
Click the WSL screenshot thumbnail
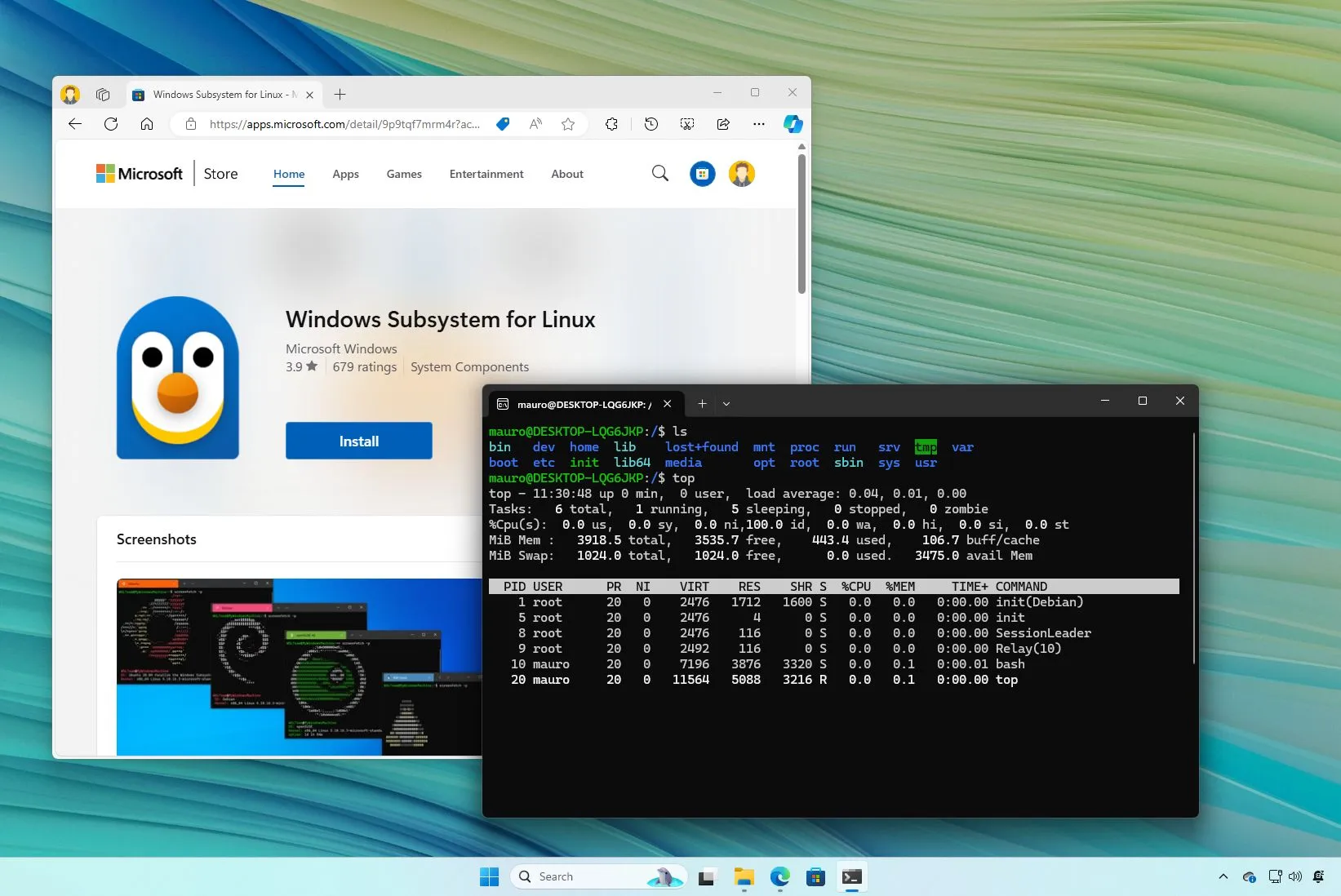(298, 667)
